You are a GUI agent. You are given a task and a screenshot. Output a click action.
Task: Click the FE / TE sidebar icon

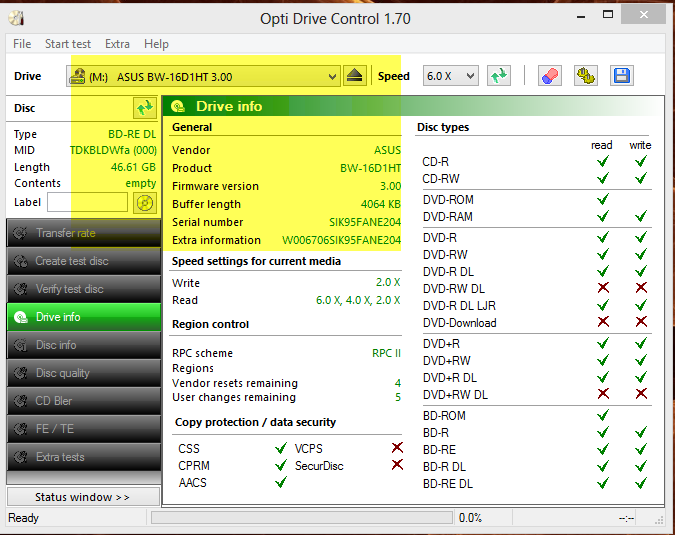[20, 429]
